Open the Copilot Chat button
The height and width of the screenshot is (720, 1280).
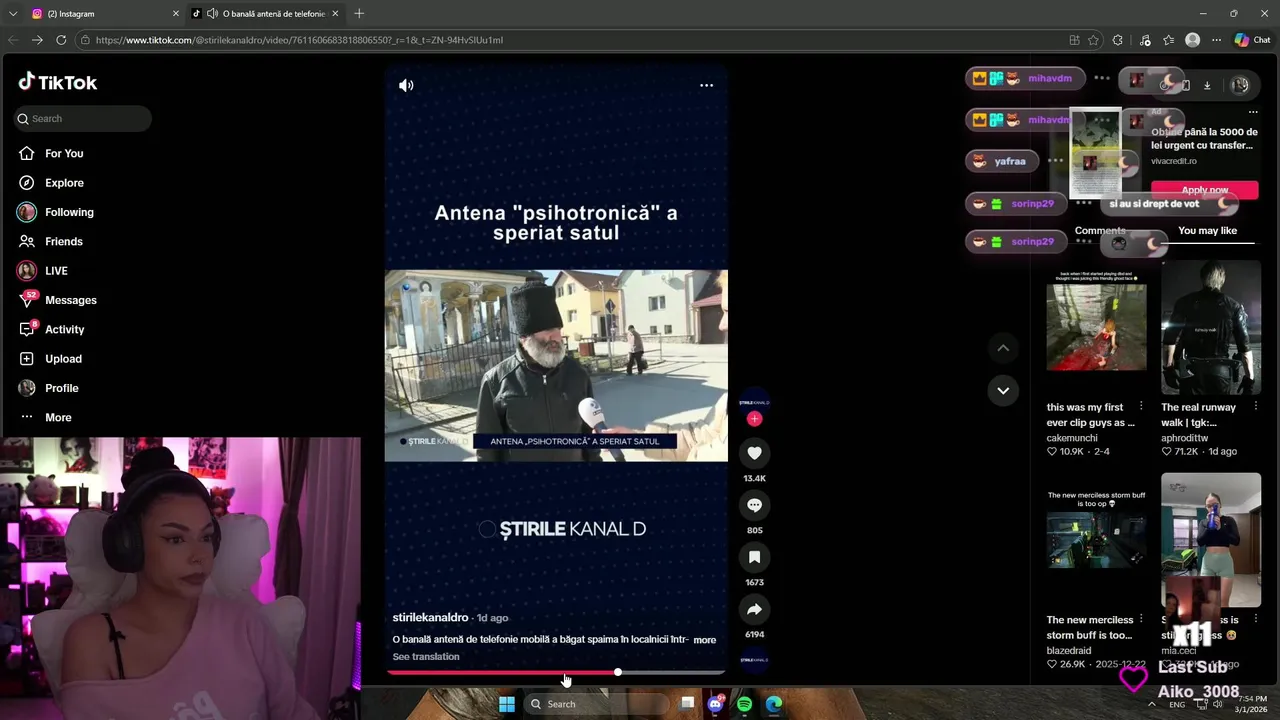point(1252,40)
